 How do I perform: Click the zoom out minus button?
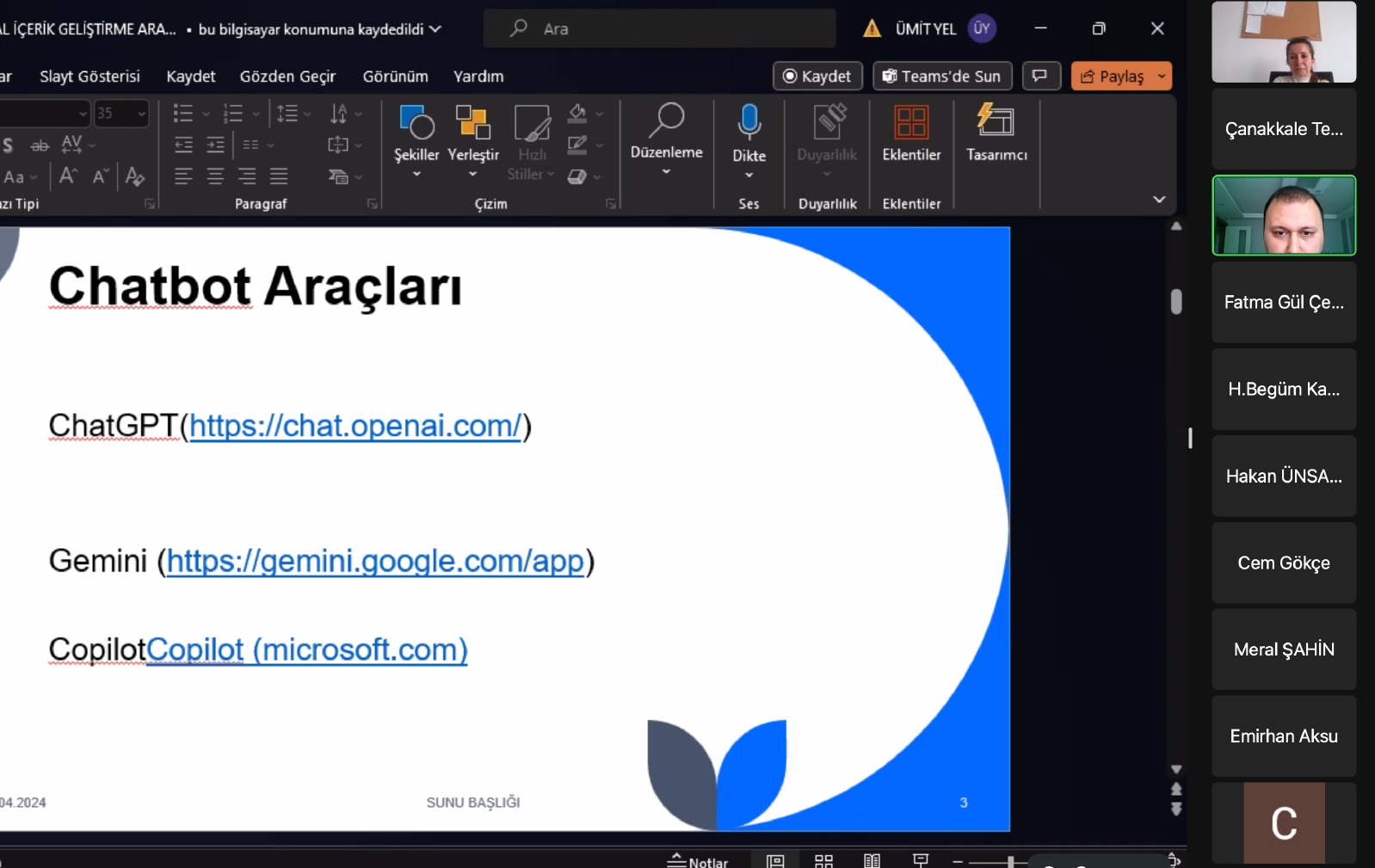[x=958, y=861]
